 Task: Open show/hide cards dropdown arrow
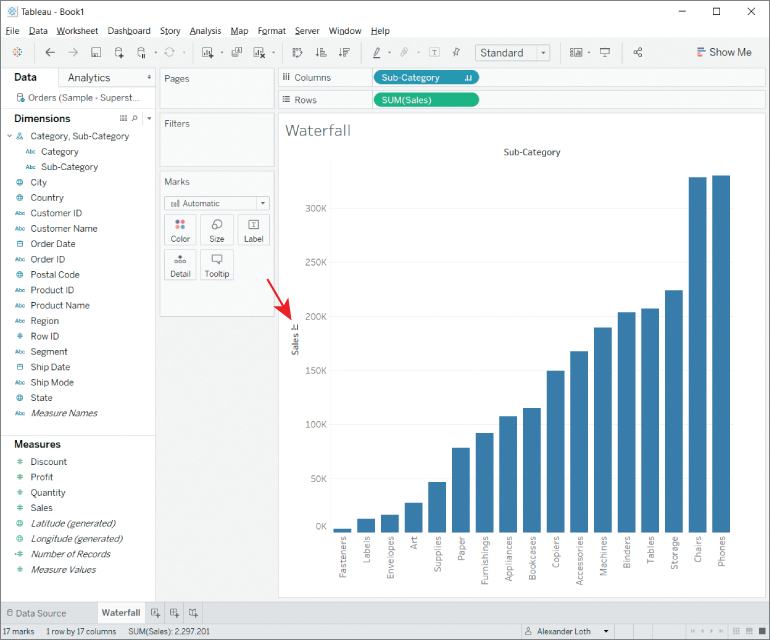tap(589, 53)
